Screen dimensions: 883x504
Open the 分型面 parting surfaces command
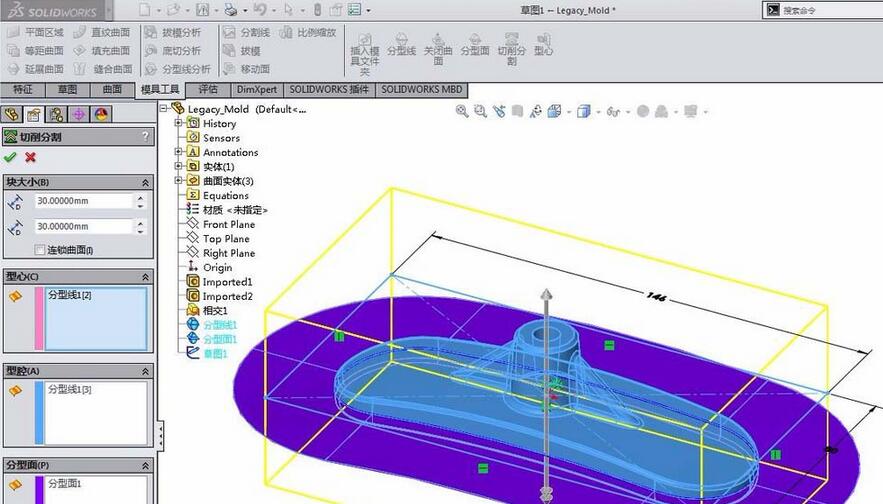click(475, 45)
